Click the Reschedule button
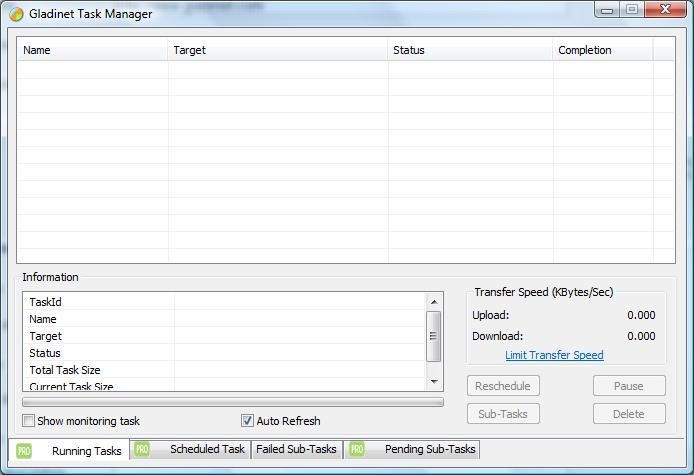The width and height of the screenshot is (694, 475). point(503,386)
